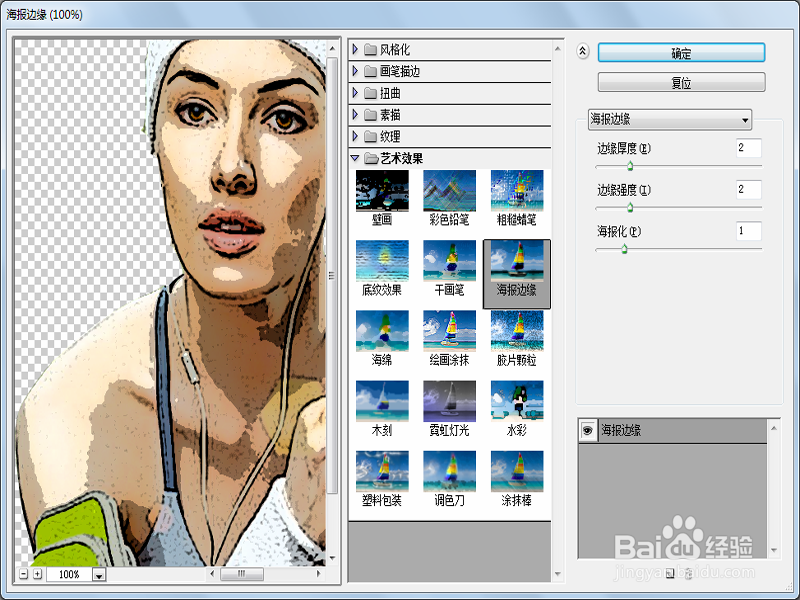Open the 海报边缘 filter dropdown
Image resolution: width=800 pixels, height=600 pixels.
click(x=669, y=119)
